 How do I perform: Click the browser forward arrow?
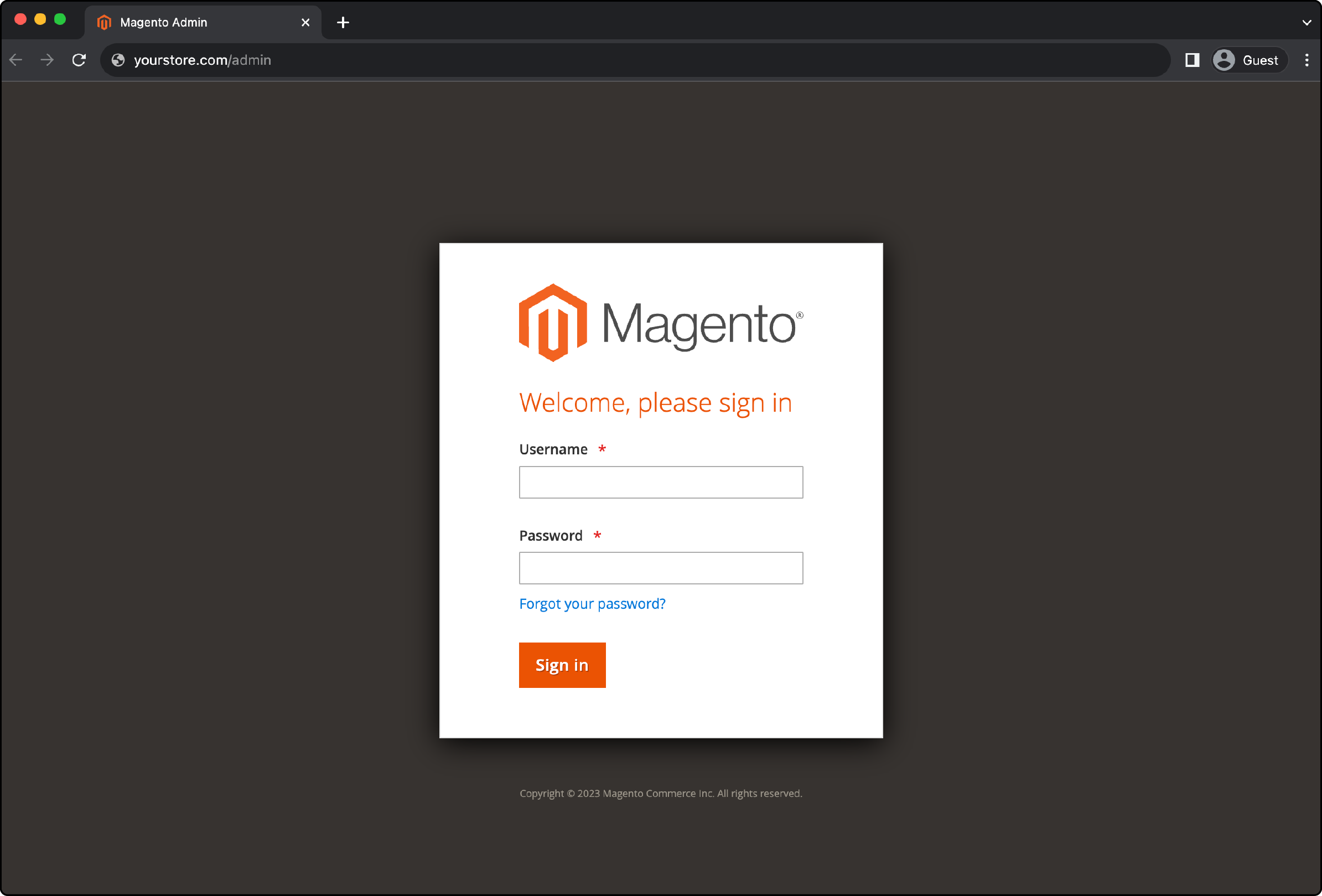coord(47,60)
